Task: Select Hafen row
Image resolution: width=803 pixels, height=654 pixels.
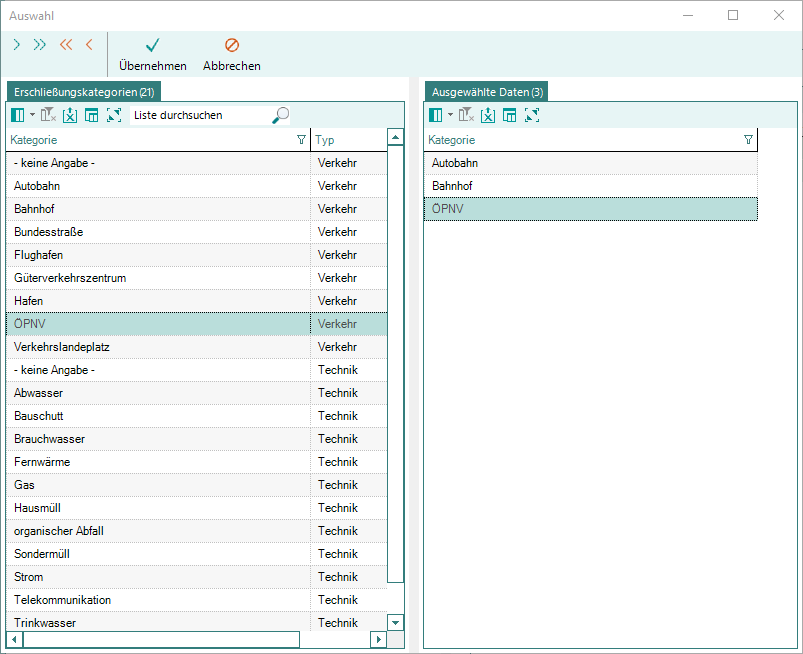Action: (197, 301)
